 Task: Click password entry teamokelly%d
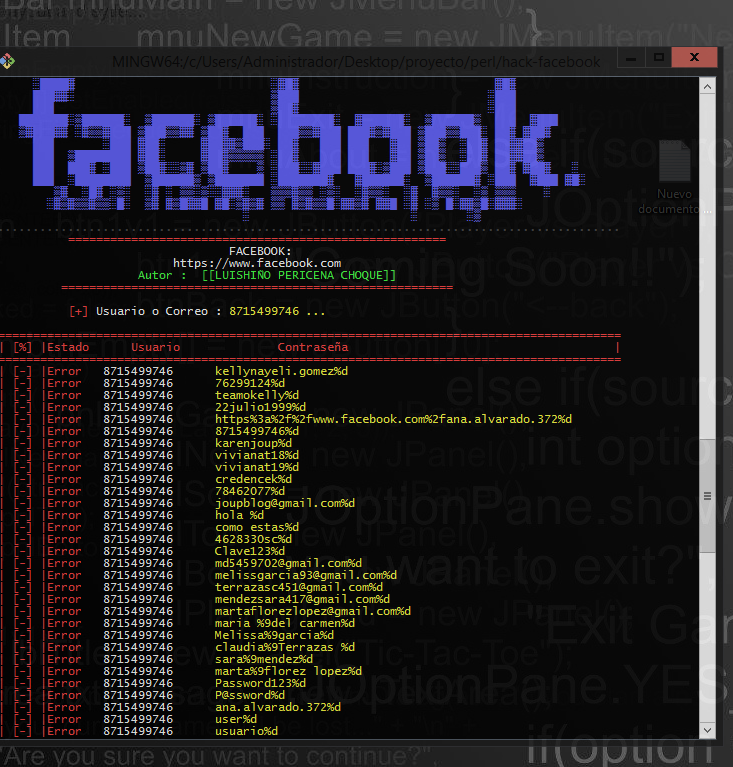tap(257, 395)
